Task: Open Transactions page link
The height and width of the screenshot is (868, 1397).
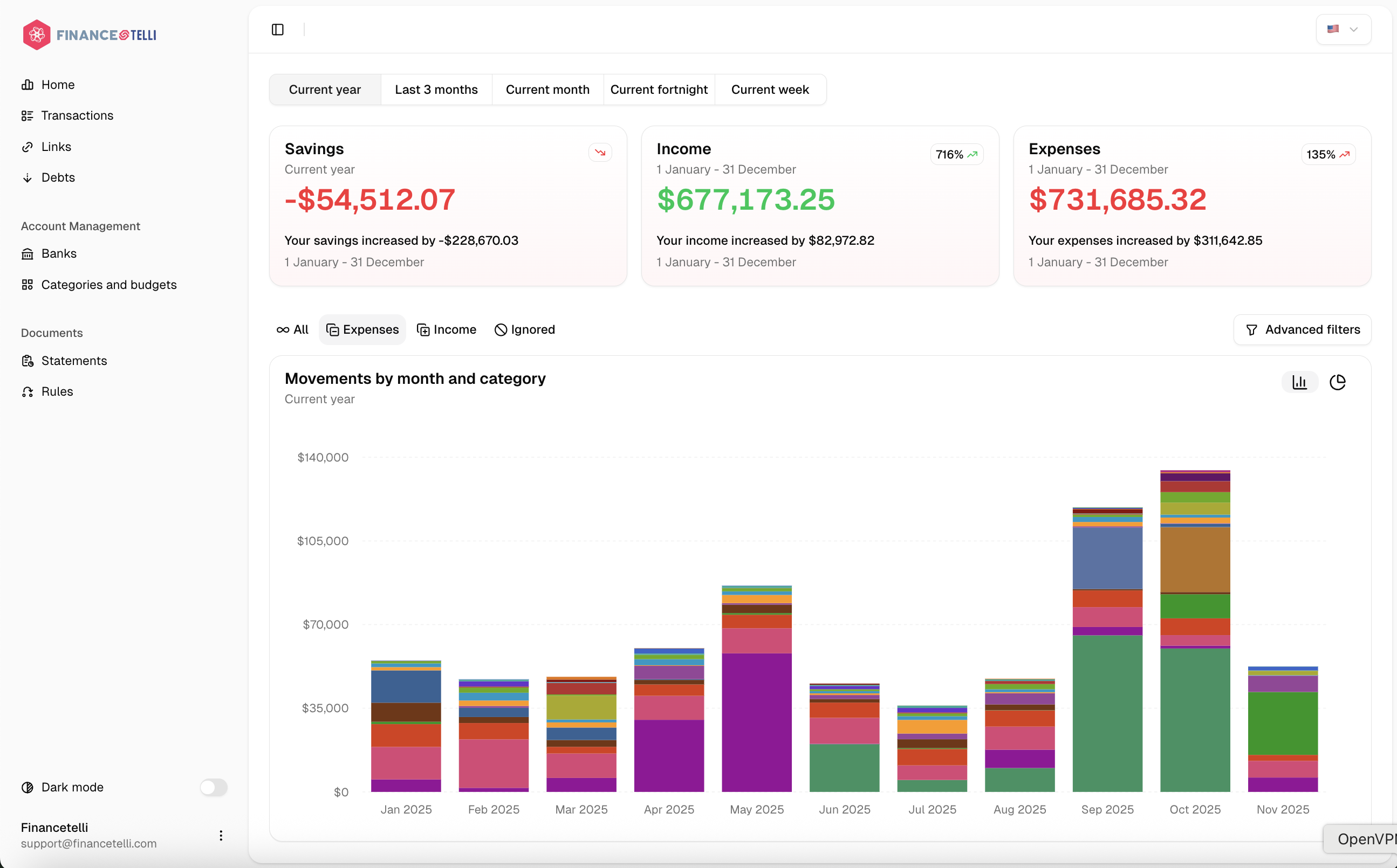Action: pos(77,115)
